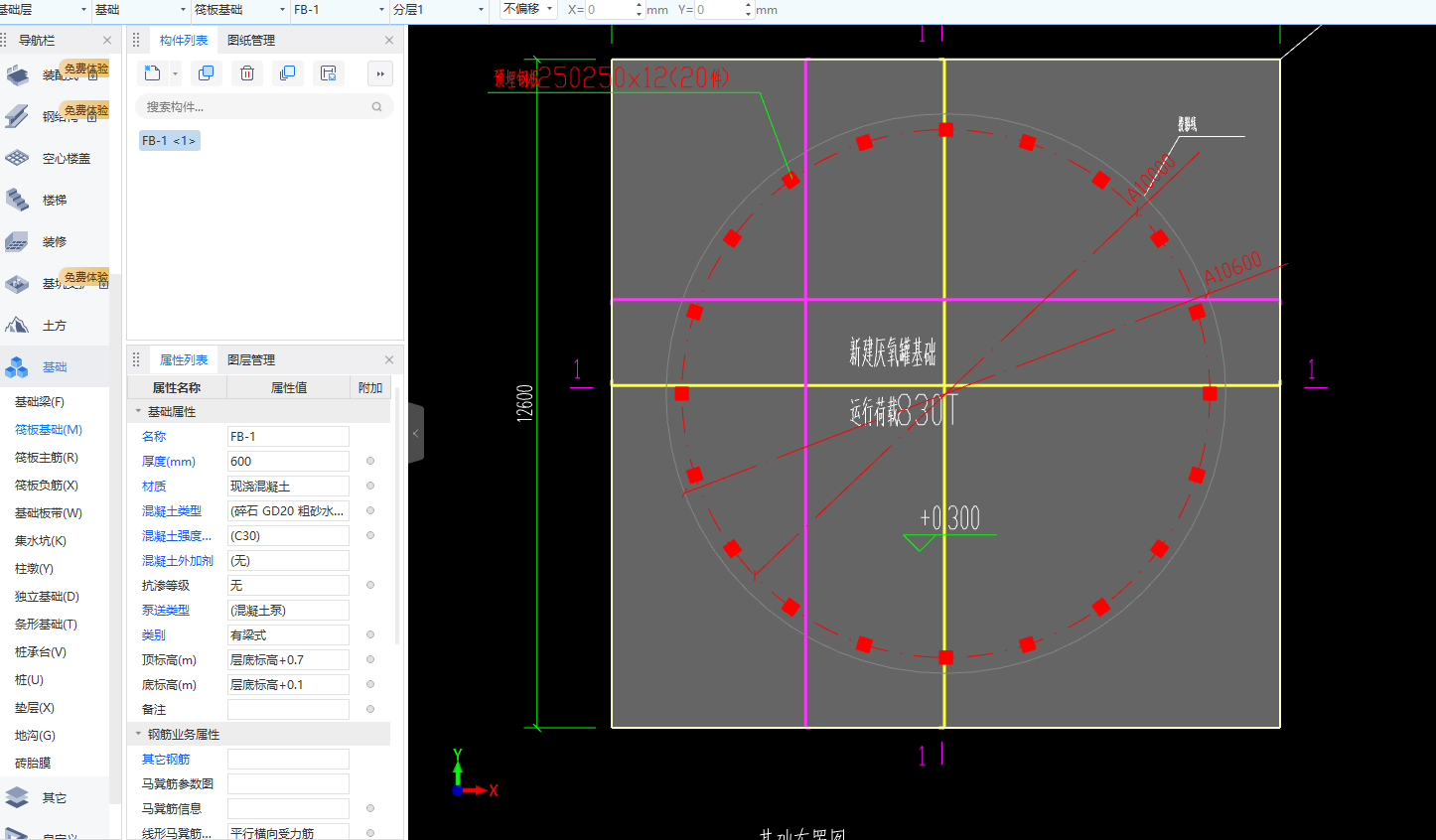Viewport: 1436px width, 840px height.
Task: Select the FB-1 <1> component item
Action: (x=169, y=141)
